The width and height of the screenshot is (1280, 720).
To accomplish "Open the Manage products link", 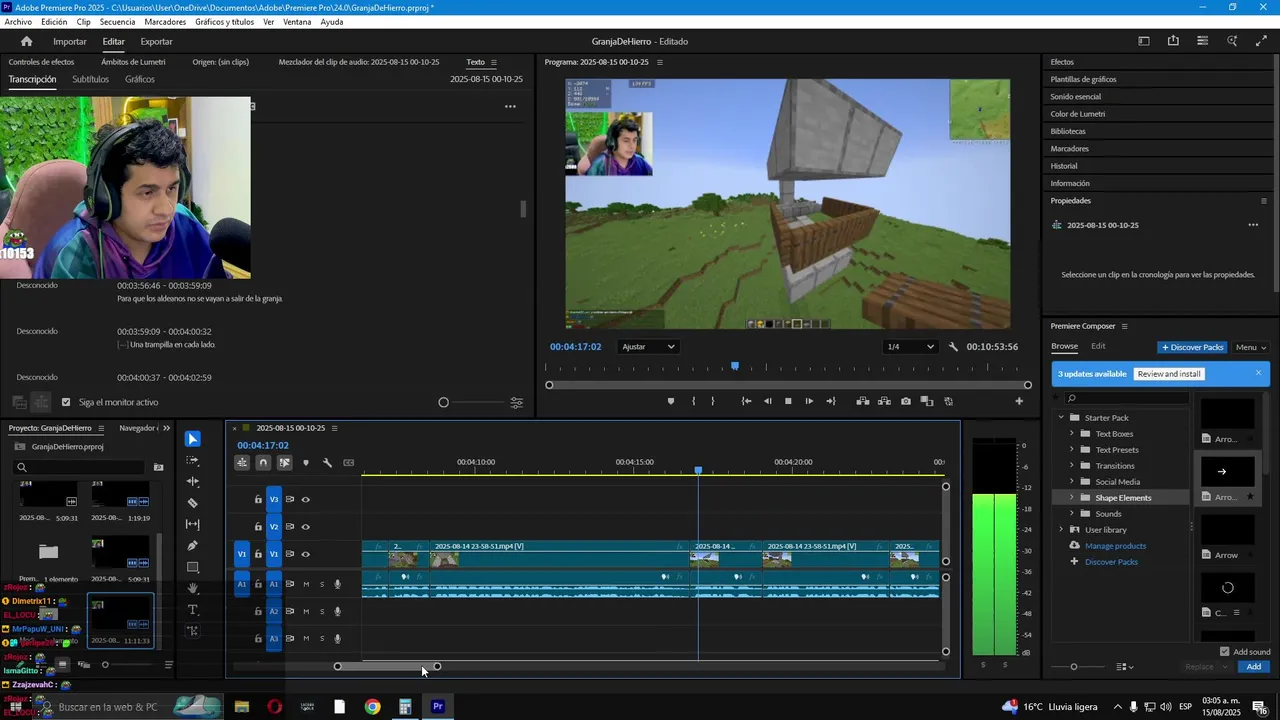I will [1115, 546].
